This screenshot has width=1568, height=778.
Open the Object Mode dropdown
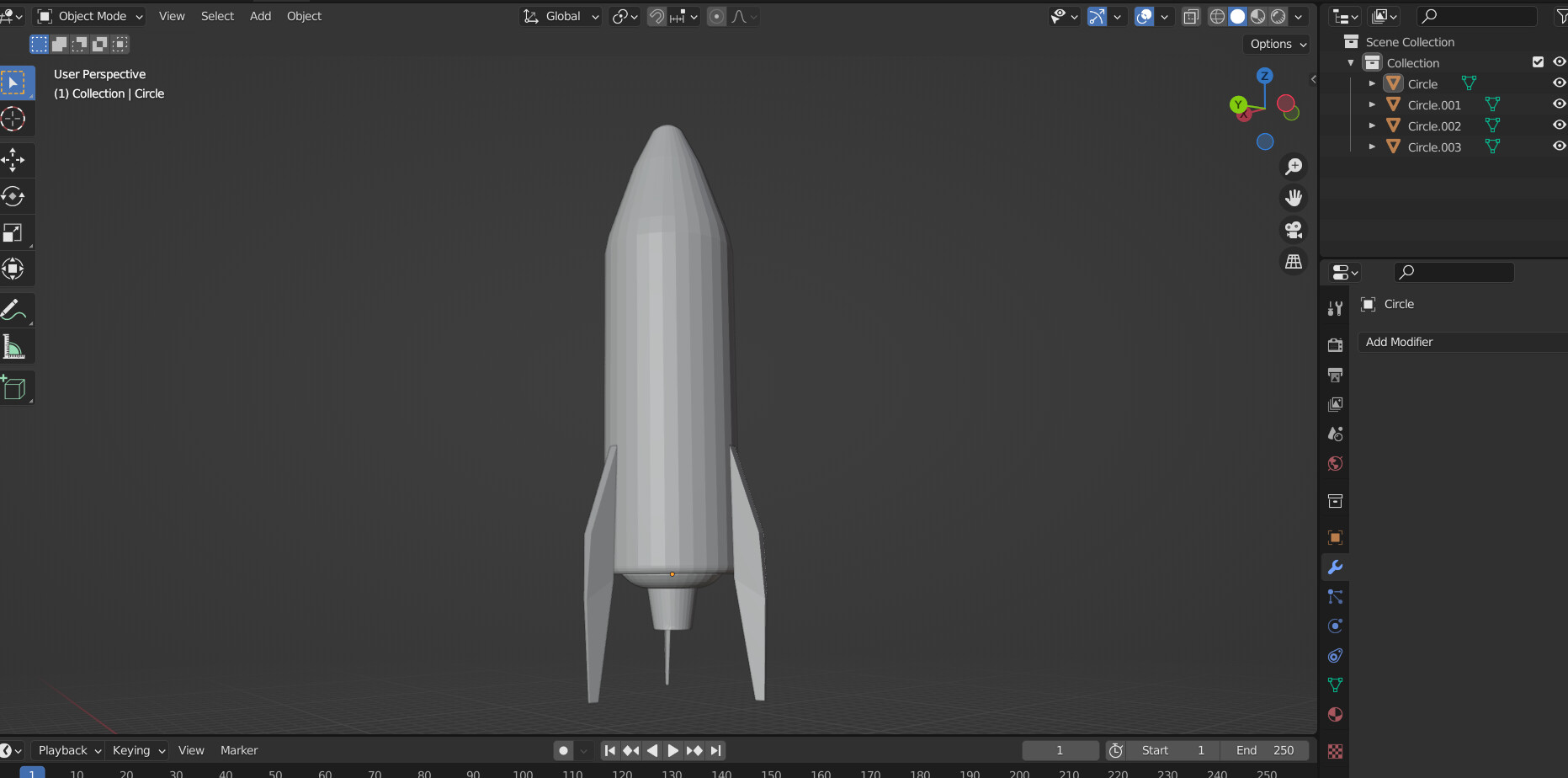[x=88, y=16]
